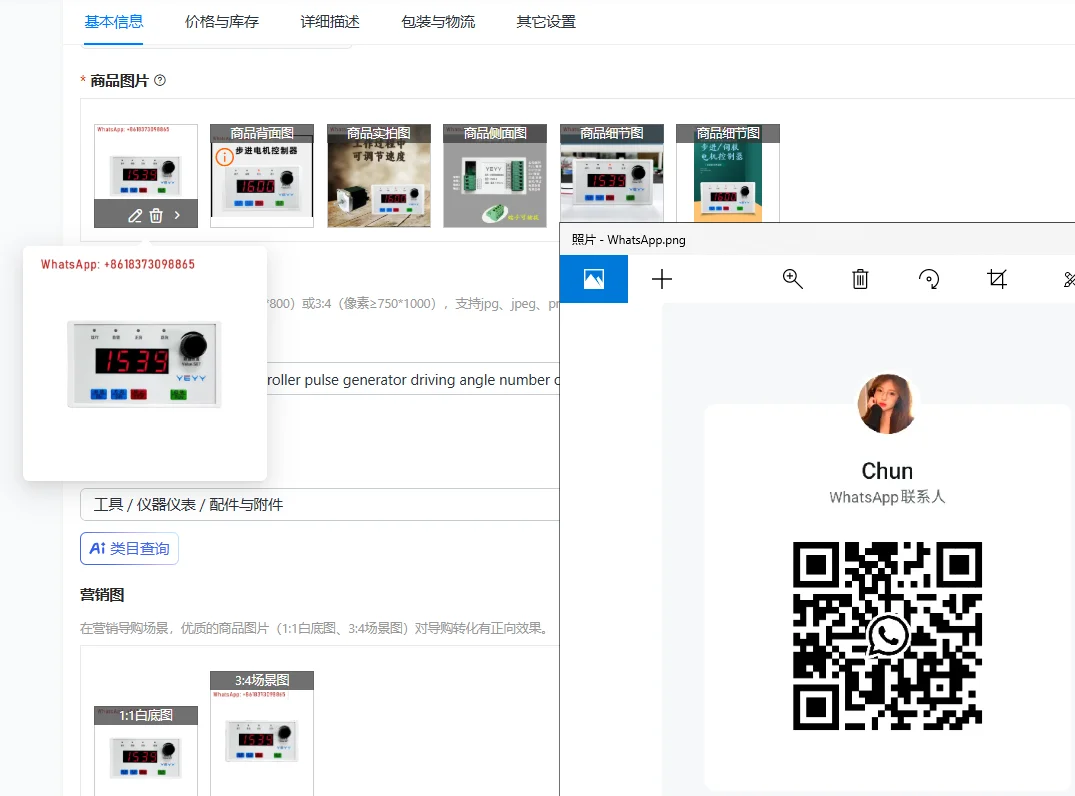Click the 营销图 section heading
Viewport: 1075px width, 796px height.
point(102,594)
